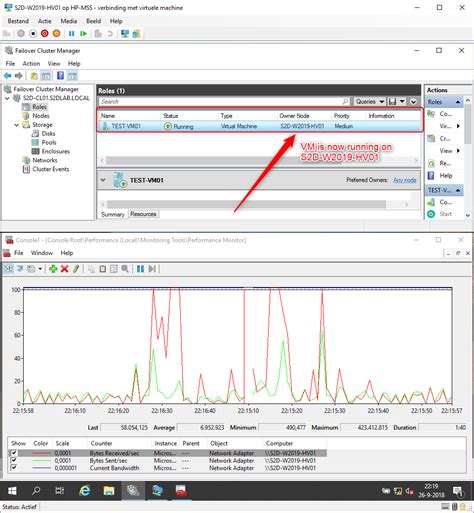This screenshot has width=474, height=513.
Task: Select Disks under Storage
Action: (x=48, y=134)
